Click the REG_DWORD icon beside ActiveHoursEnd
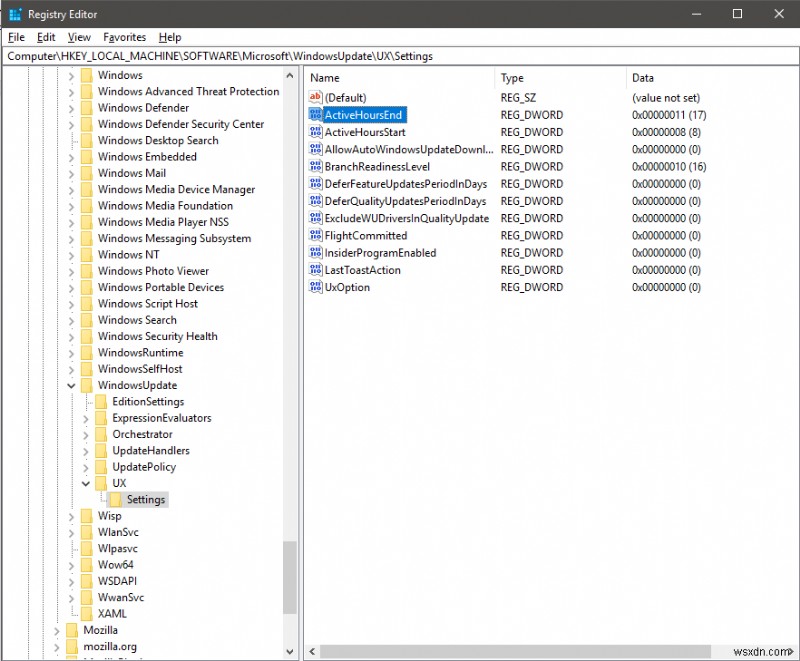Screen dimensions: 800x661 (316, 113)
